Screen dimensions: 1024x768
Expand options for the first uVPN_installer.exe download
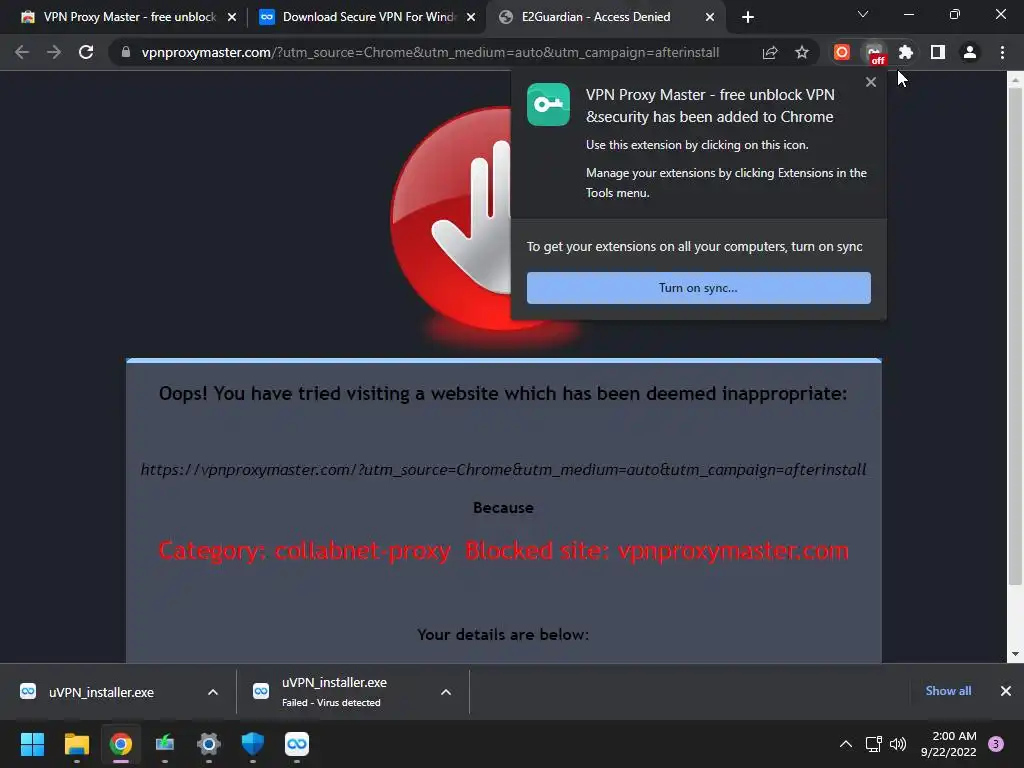point(213,692)
